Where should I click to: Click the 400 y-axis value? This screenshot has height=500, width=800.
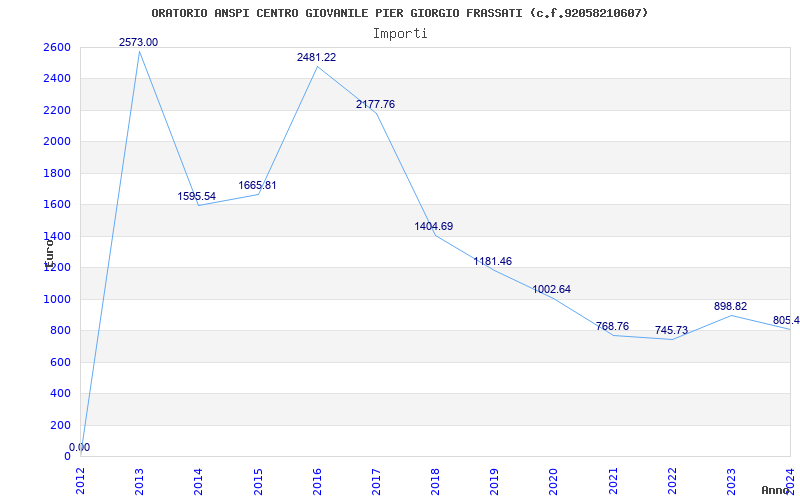(60, 394)
